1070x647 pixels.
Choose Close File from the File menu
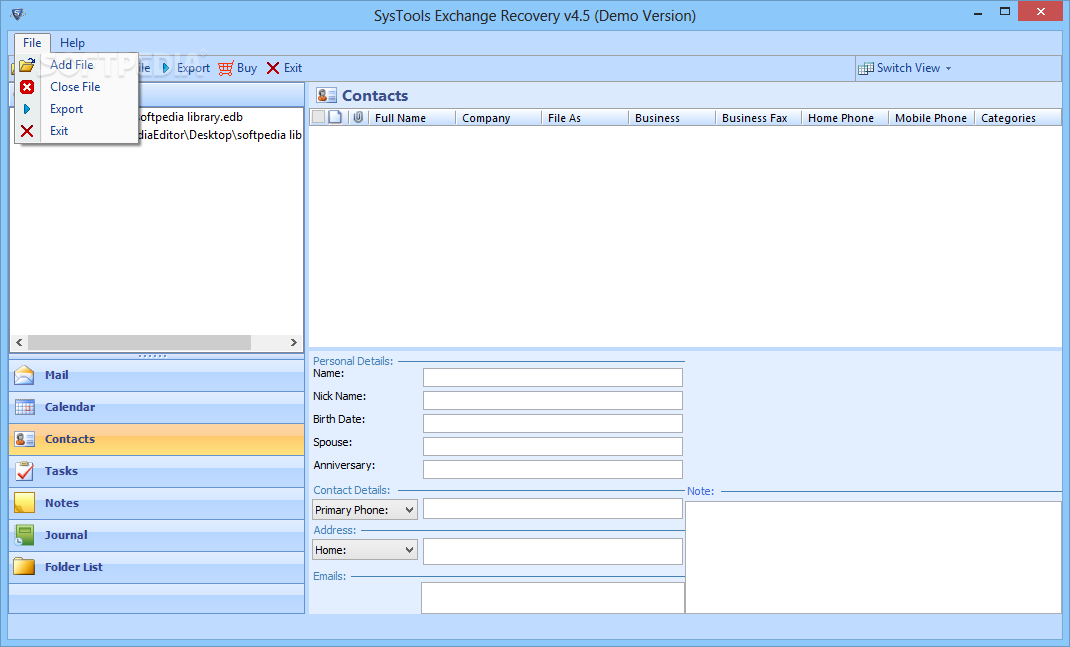(x=77, y=87)
